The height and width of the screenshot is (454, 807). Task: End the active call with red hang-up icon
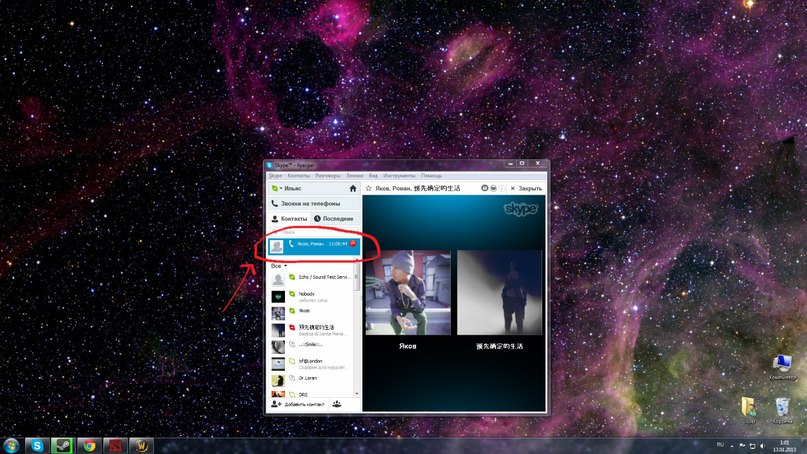tap(353, 243)
